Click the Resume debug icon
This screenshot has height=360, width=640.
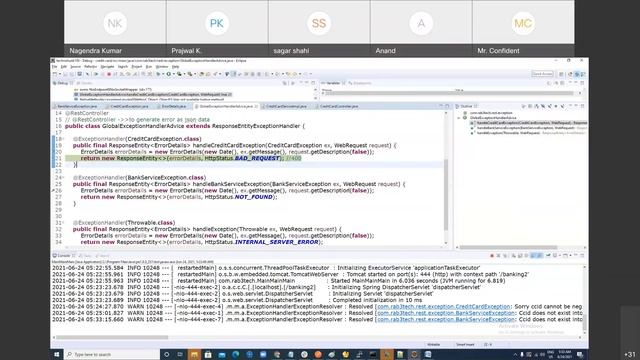point(96,74)
